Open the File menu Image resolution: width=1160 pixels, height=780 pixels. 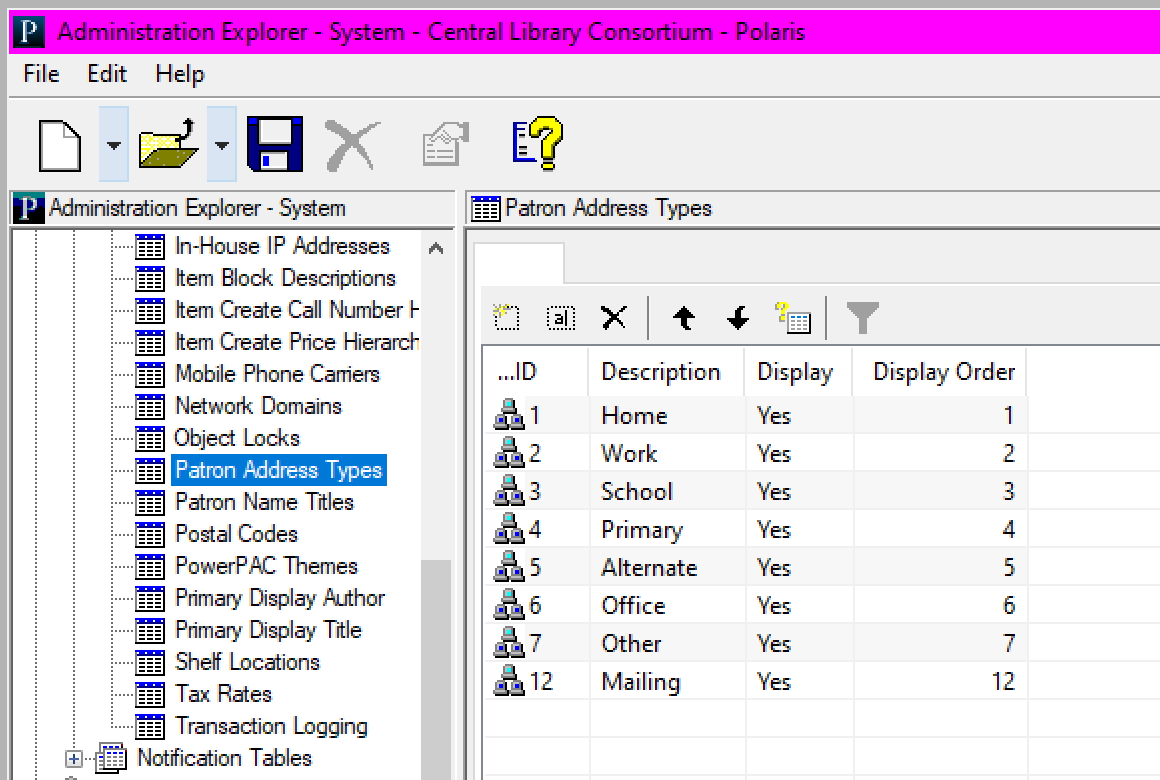pyautogui.click(x=41, y=74)
